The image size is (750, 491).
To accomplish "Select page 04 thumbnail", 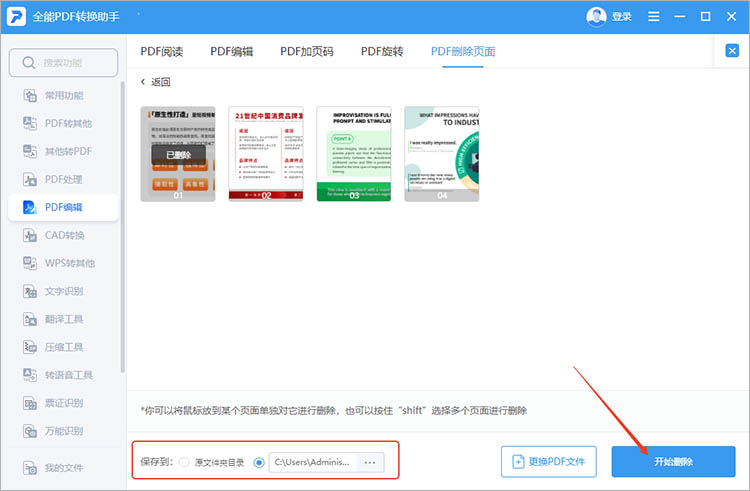I will pos(442,153).
